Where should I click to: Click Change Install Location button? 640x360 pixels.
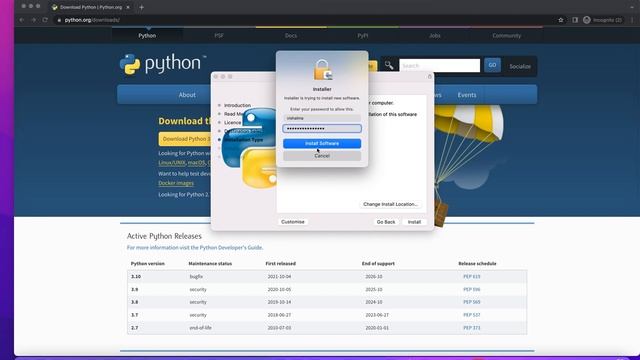(x=390, y=204)
